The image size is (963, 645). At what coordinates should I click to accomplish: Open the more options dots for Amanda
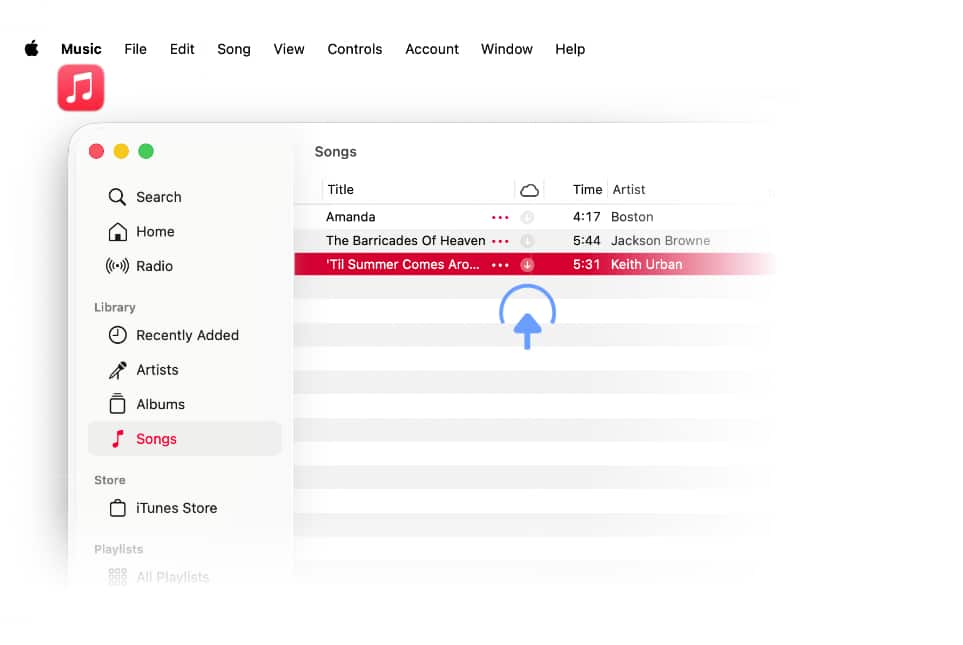coord(500,217)
